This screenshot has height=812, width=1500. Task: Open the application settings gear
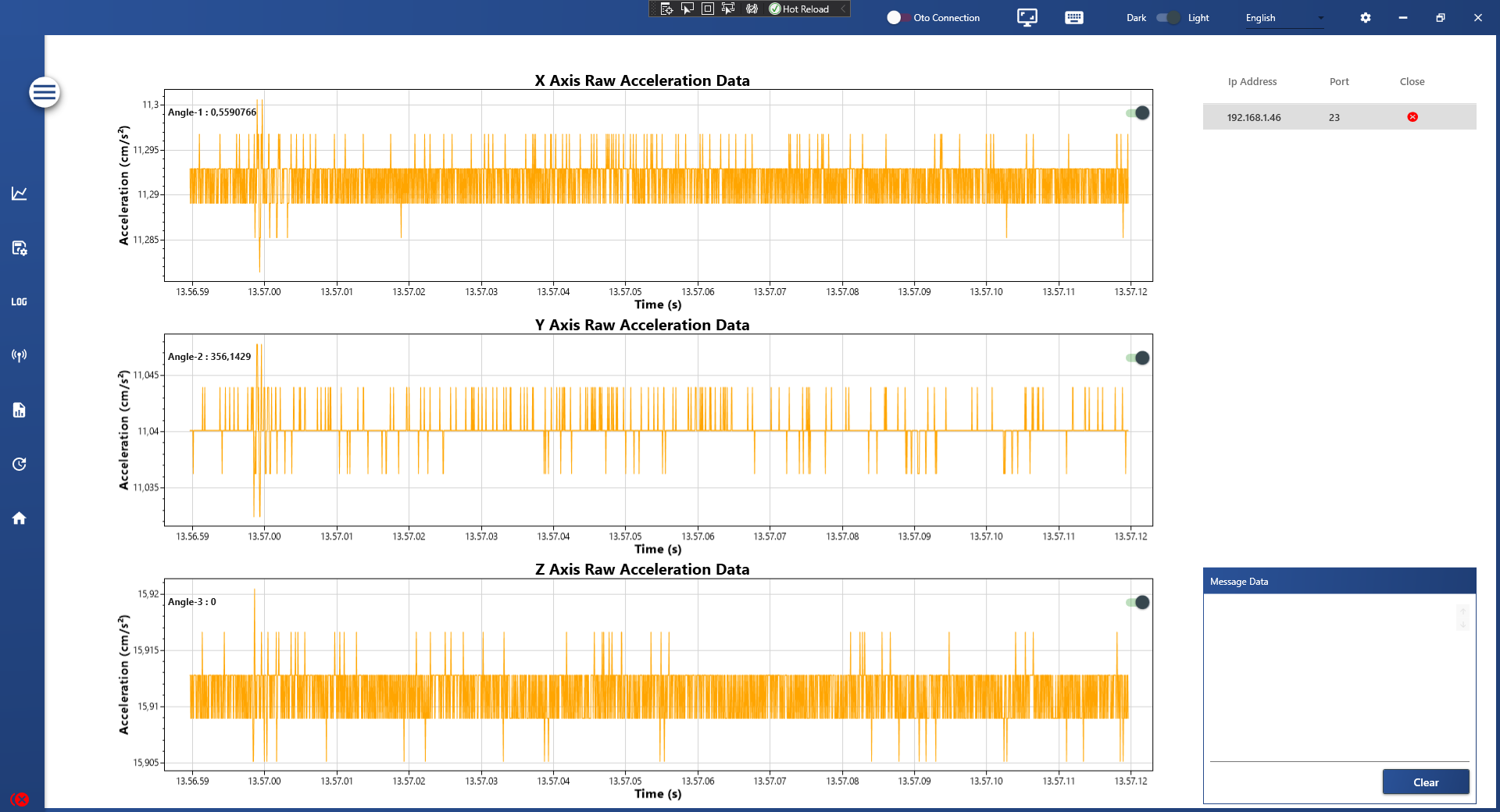[1365, 17]
